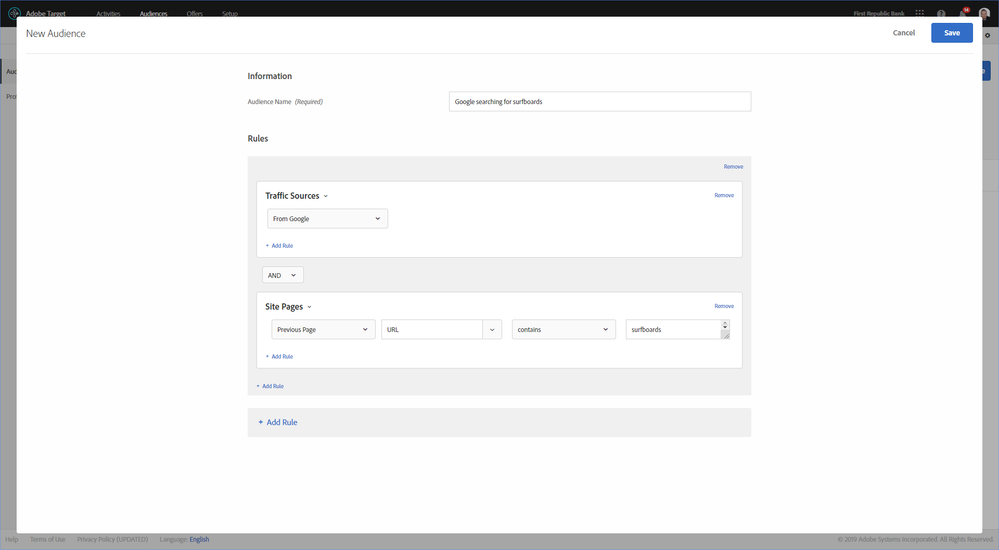This screenshot has width=999, height=550.
Task: Open the help question mark icon
Action: point(941,14)
